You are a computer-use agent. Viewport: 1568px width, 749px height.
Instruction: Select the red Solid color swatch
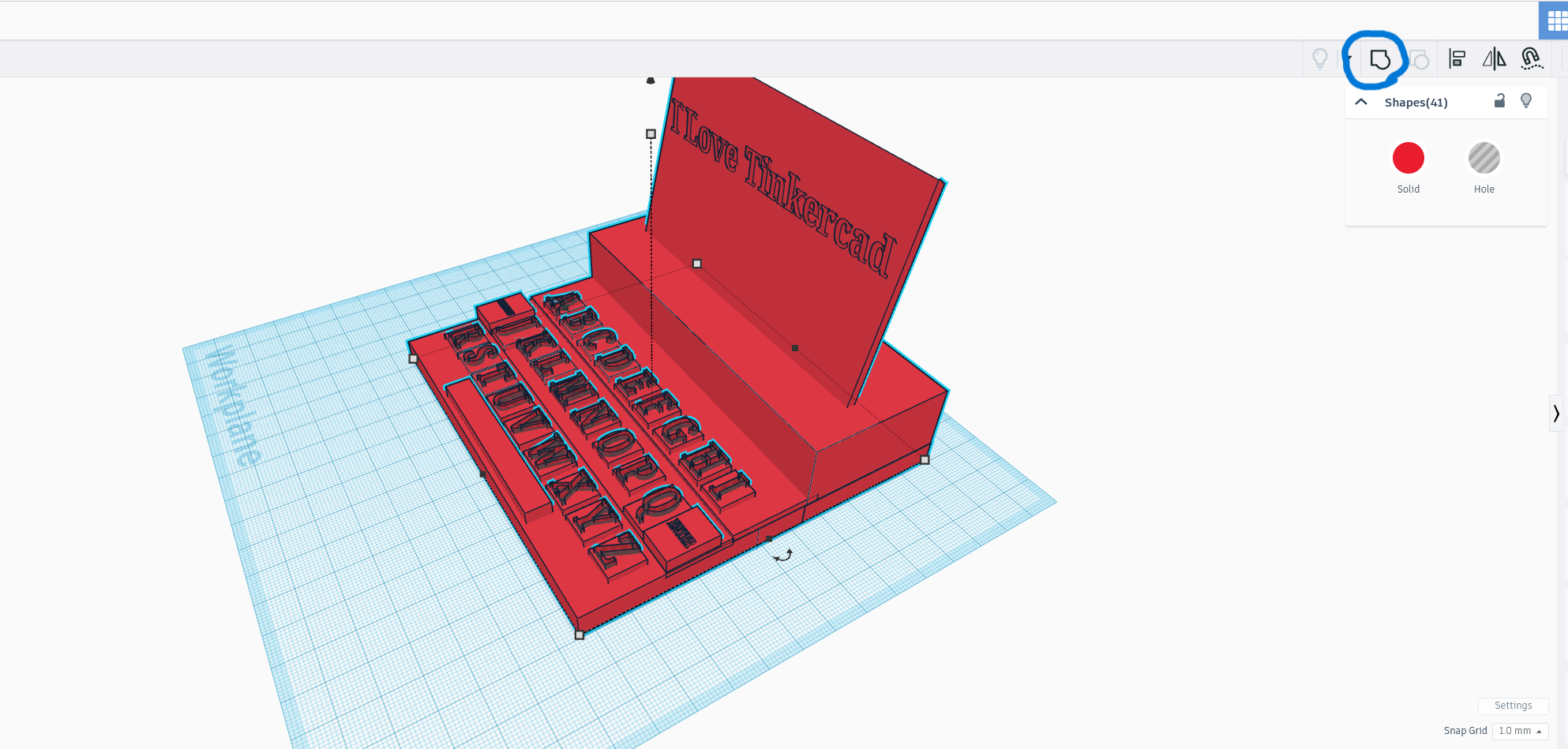coord(1408,158)
